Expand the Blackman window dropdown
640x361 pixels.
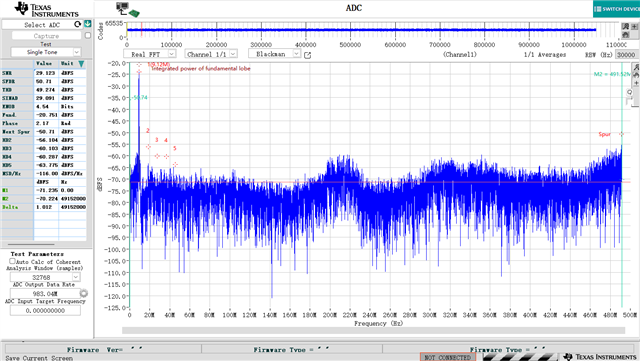click(x=274, y=53)
